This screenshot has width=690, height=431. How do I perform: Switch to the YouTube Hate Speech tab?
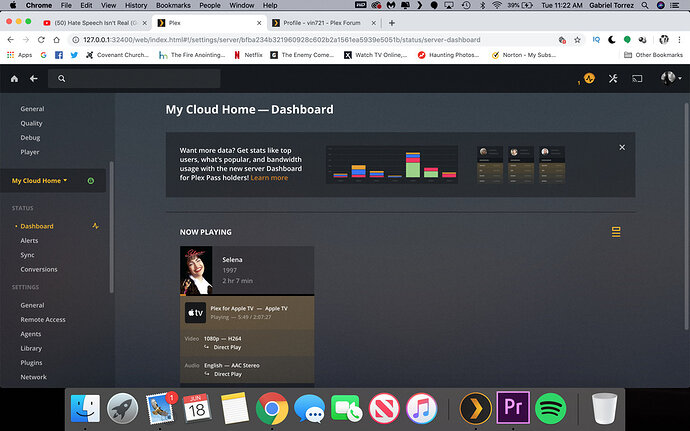[x=95, y=23]
